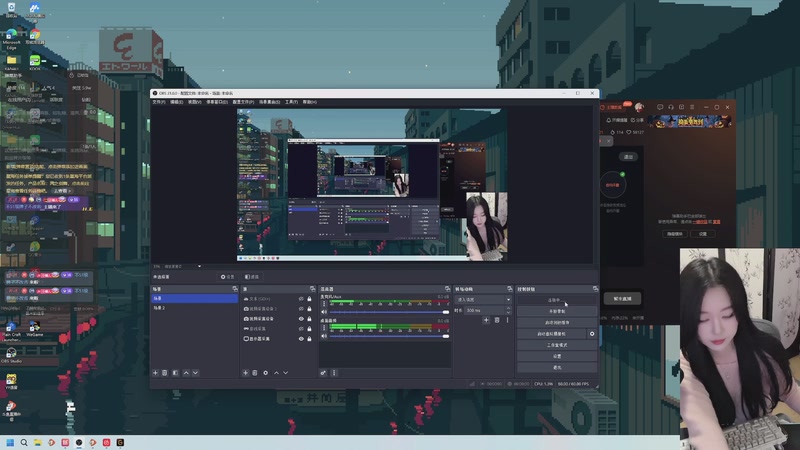Adjust the 桌面音频 volume slider
This screenshot has height=450, width=800.
point(389,336)
